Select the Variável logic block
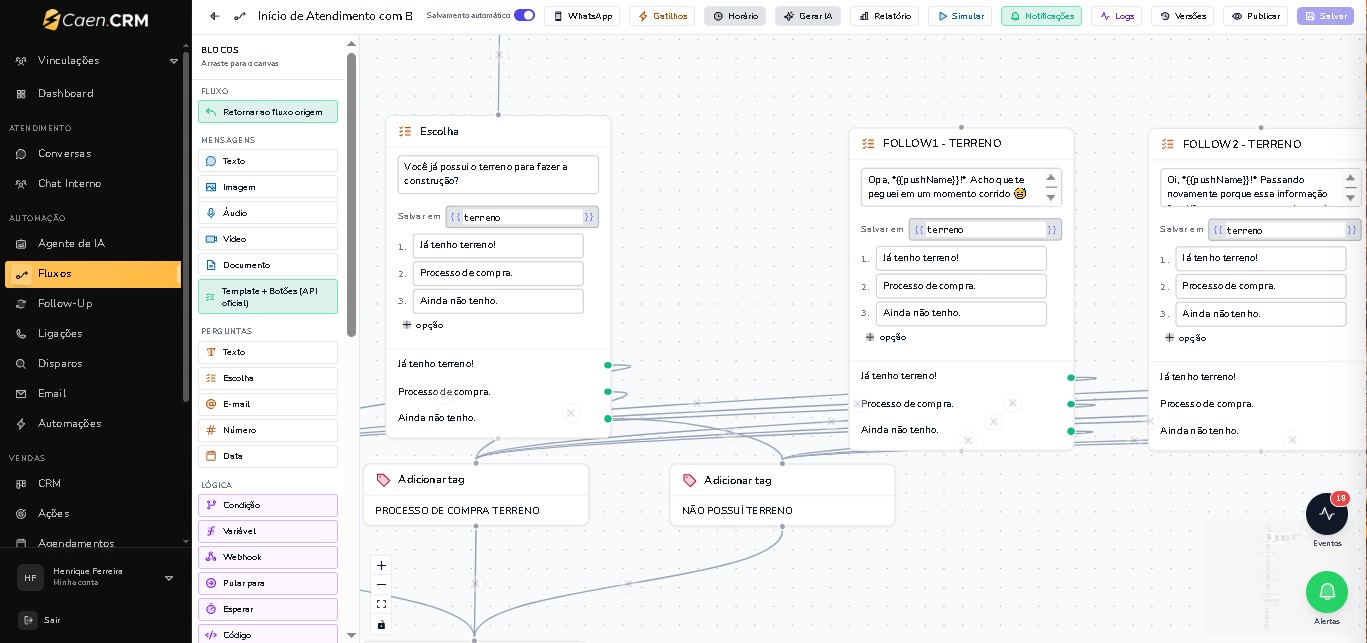Viewport: 1367px width, 643px height. tap(268, 531)
